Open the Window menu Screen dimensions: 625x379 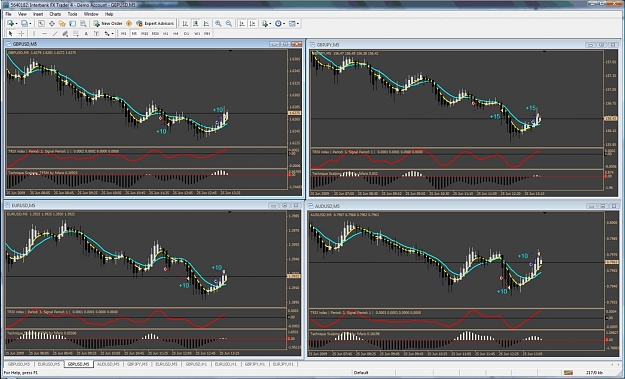coord(91,14)
